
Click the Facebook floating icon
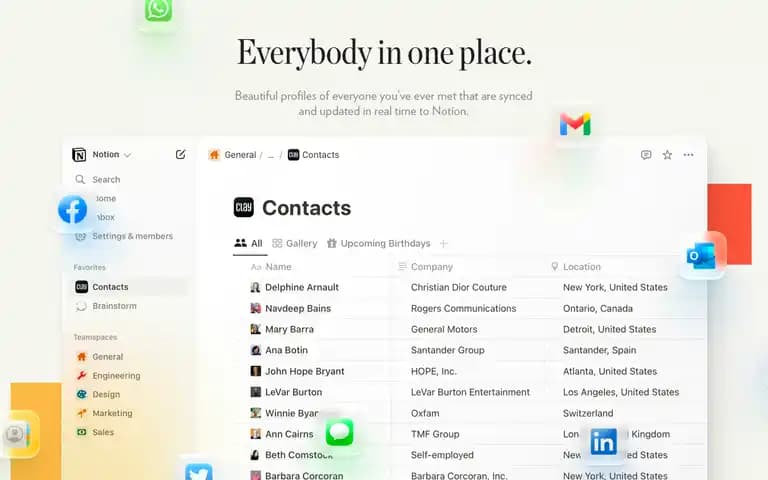click(72, 210)
